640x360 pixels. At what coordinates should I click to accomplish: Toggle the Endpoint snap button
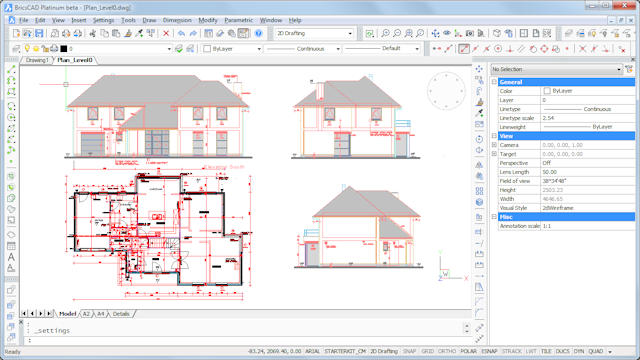[x=464, y=49]
